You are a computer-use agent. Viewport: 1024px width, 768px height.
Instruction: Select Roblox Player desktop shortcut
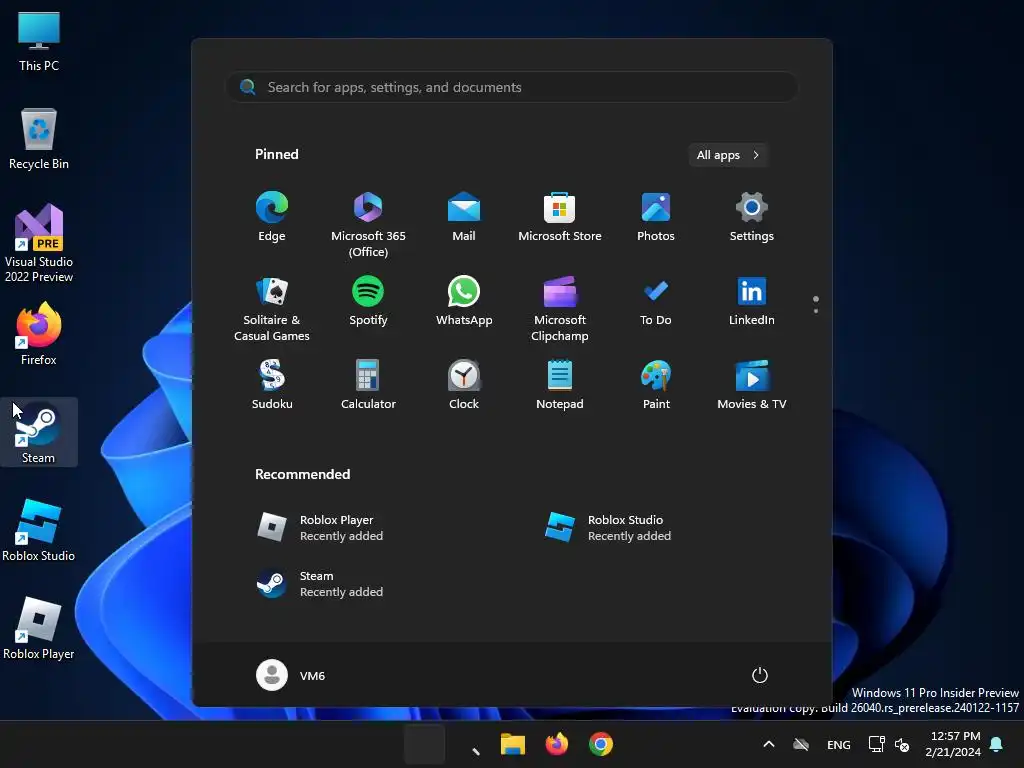(39, 628)
